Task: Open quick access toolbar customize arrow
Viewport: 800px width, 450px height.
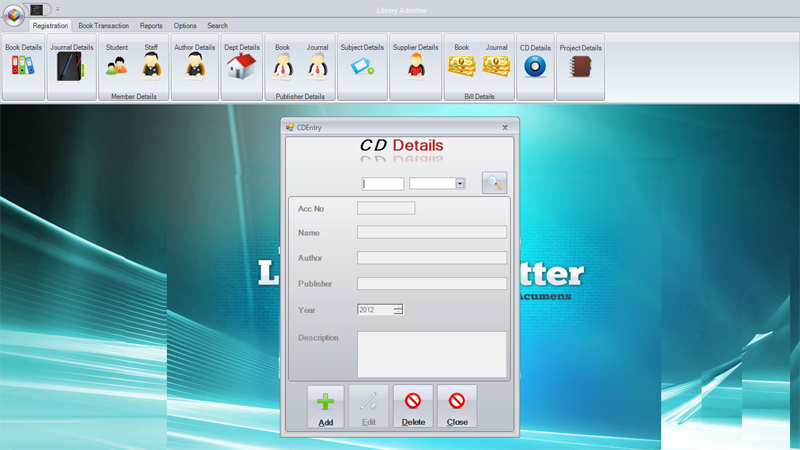Action: [x=58, y=9]
